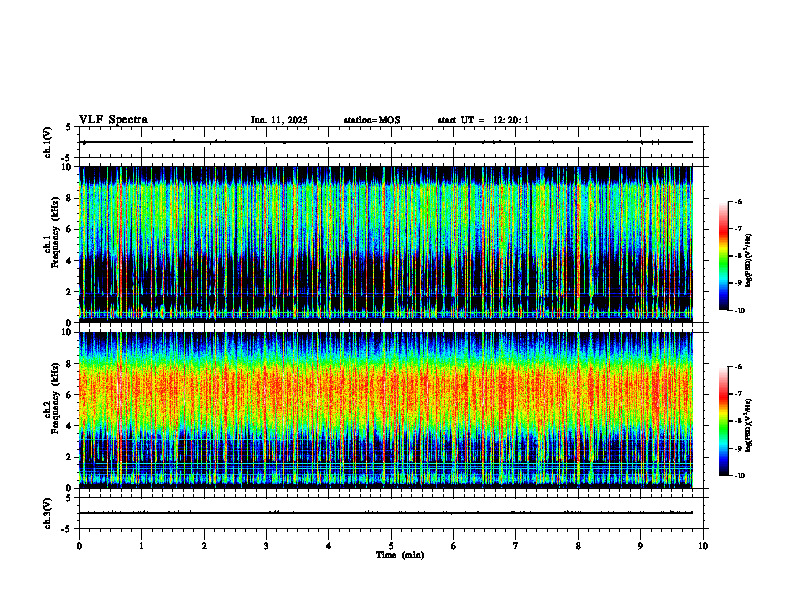Click the "ch.1(V)" waveform axis label

click(47, 142)
